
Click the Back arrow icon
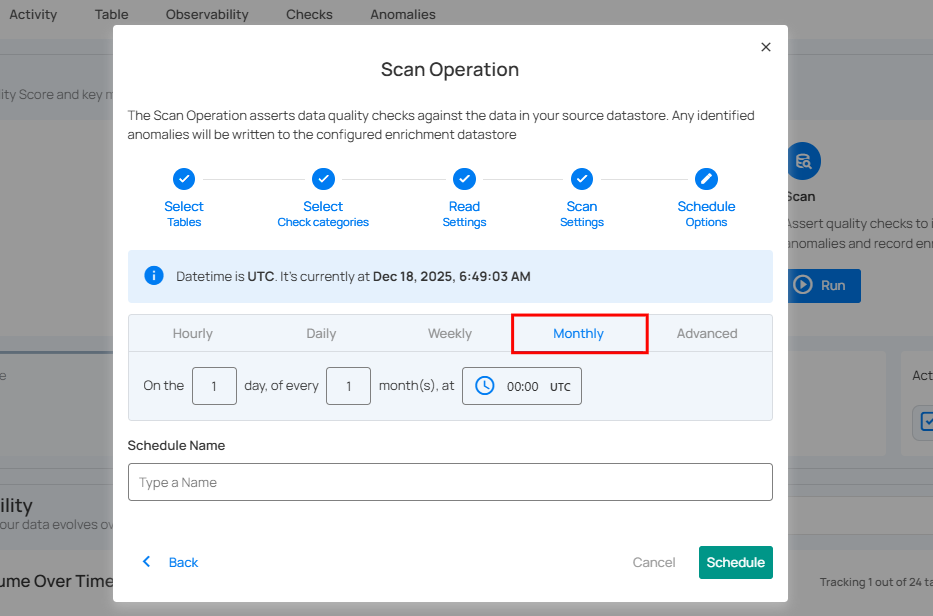147,562
